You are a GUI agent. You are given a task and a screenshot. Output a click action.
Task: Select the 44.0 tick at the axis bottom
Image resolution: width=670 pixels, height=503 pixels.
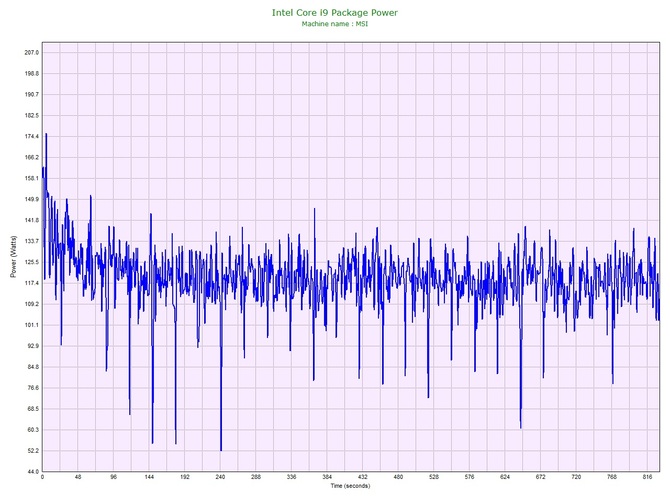coord(31,471)
